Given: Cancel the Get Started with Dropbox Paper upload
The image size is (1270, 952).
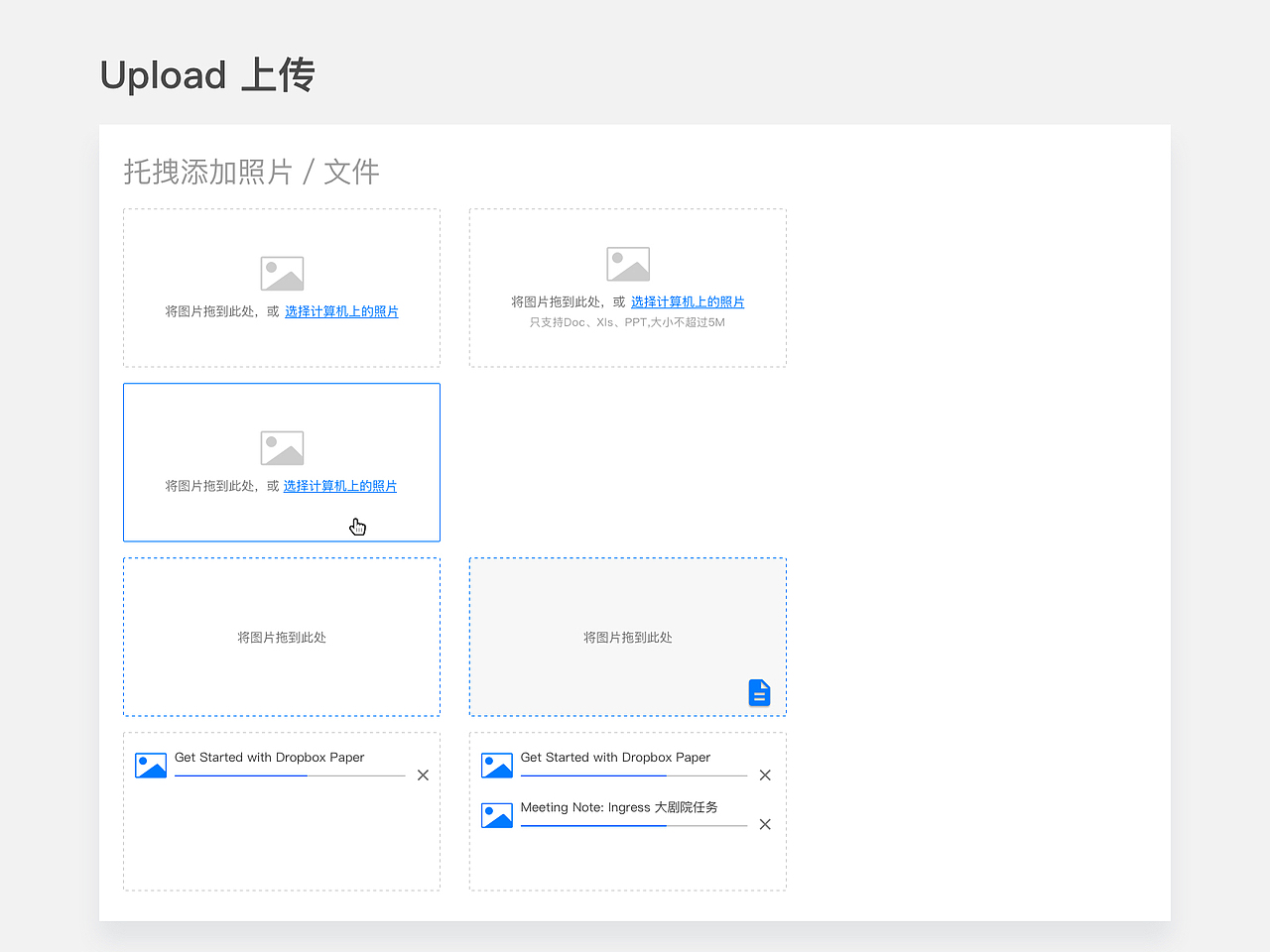Looking at the screenshot, I should coord(765,774).
